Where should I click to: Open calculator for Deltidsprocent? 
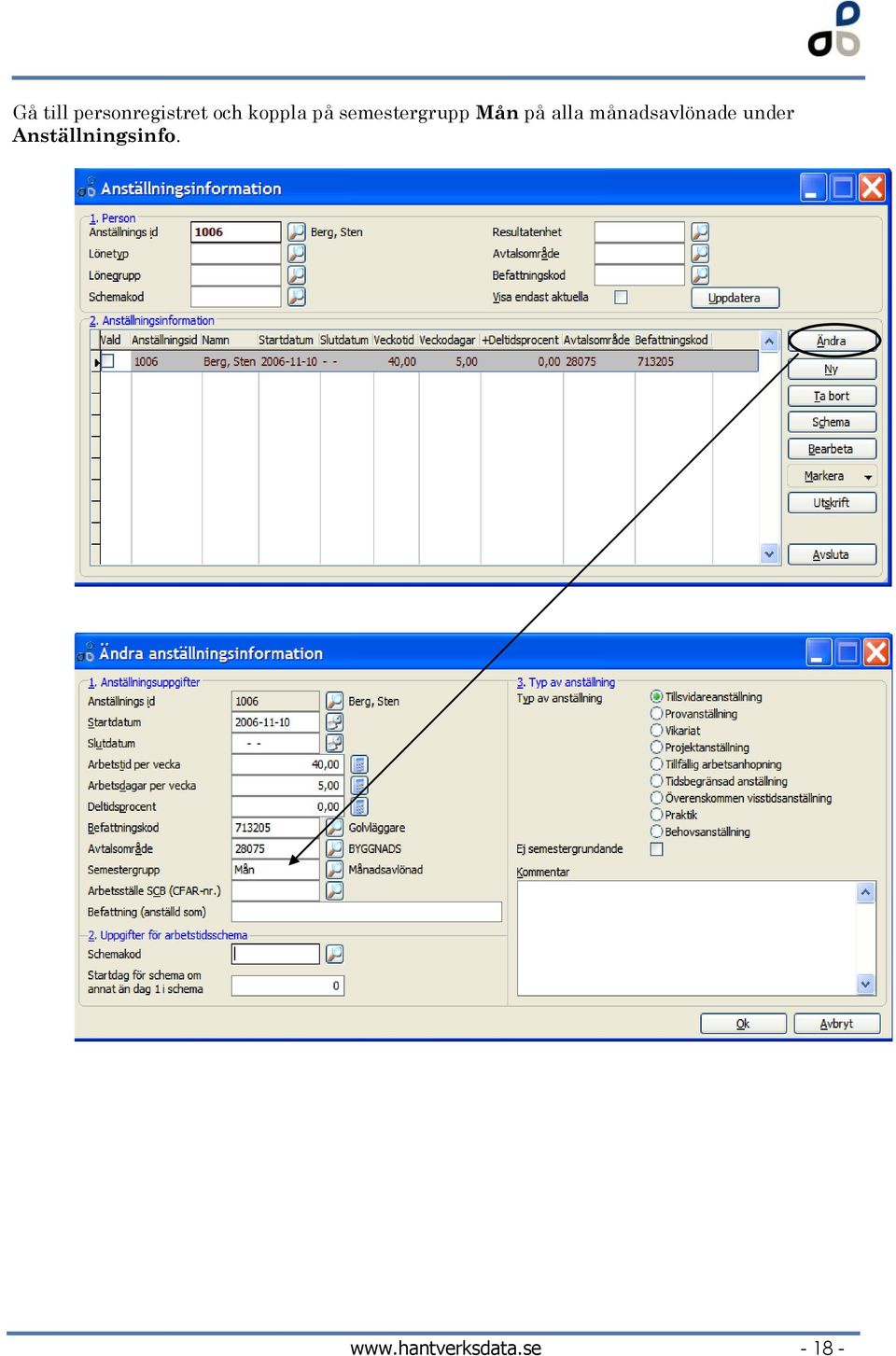pos(359,806)
